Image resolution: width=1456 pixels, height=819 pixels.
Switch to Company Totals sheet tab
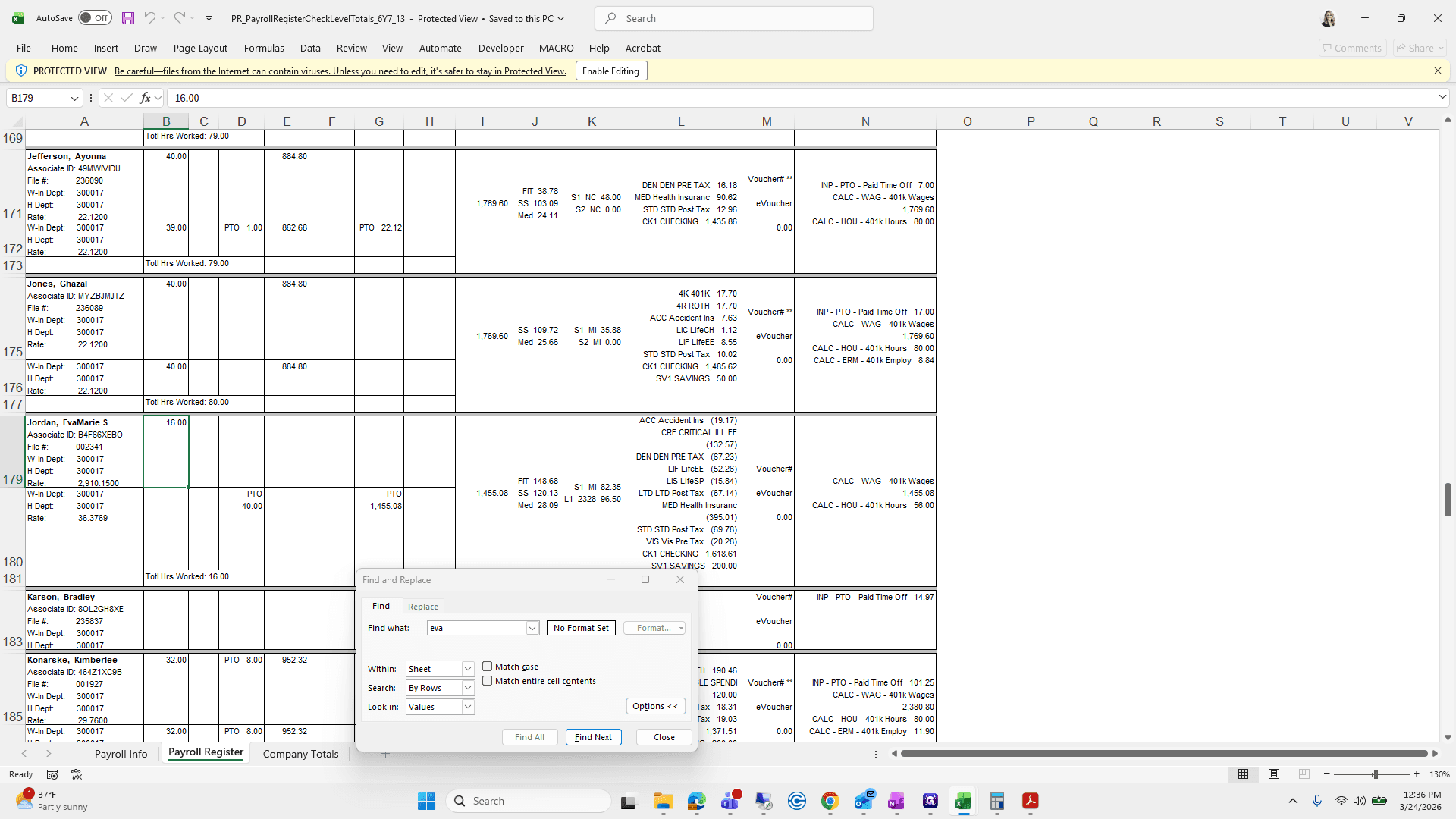coord(300,754)
